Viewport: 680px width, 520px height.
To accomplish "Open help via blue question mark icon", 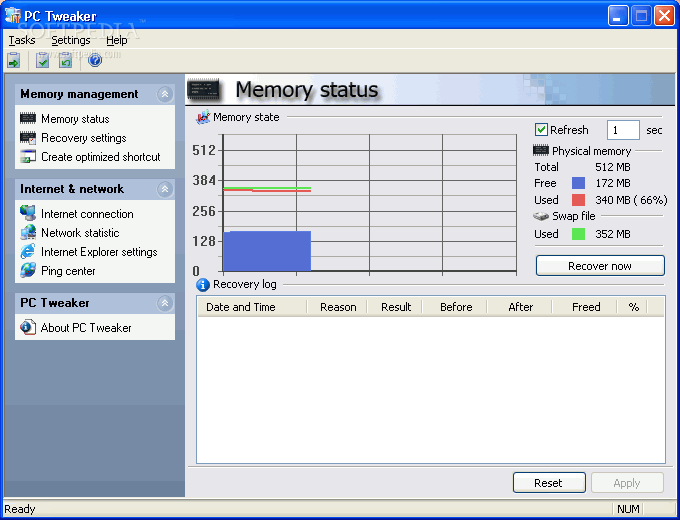I will 95,60.
